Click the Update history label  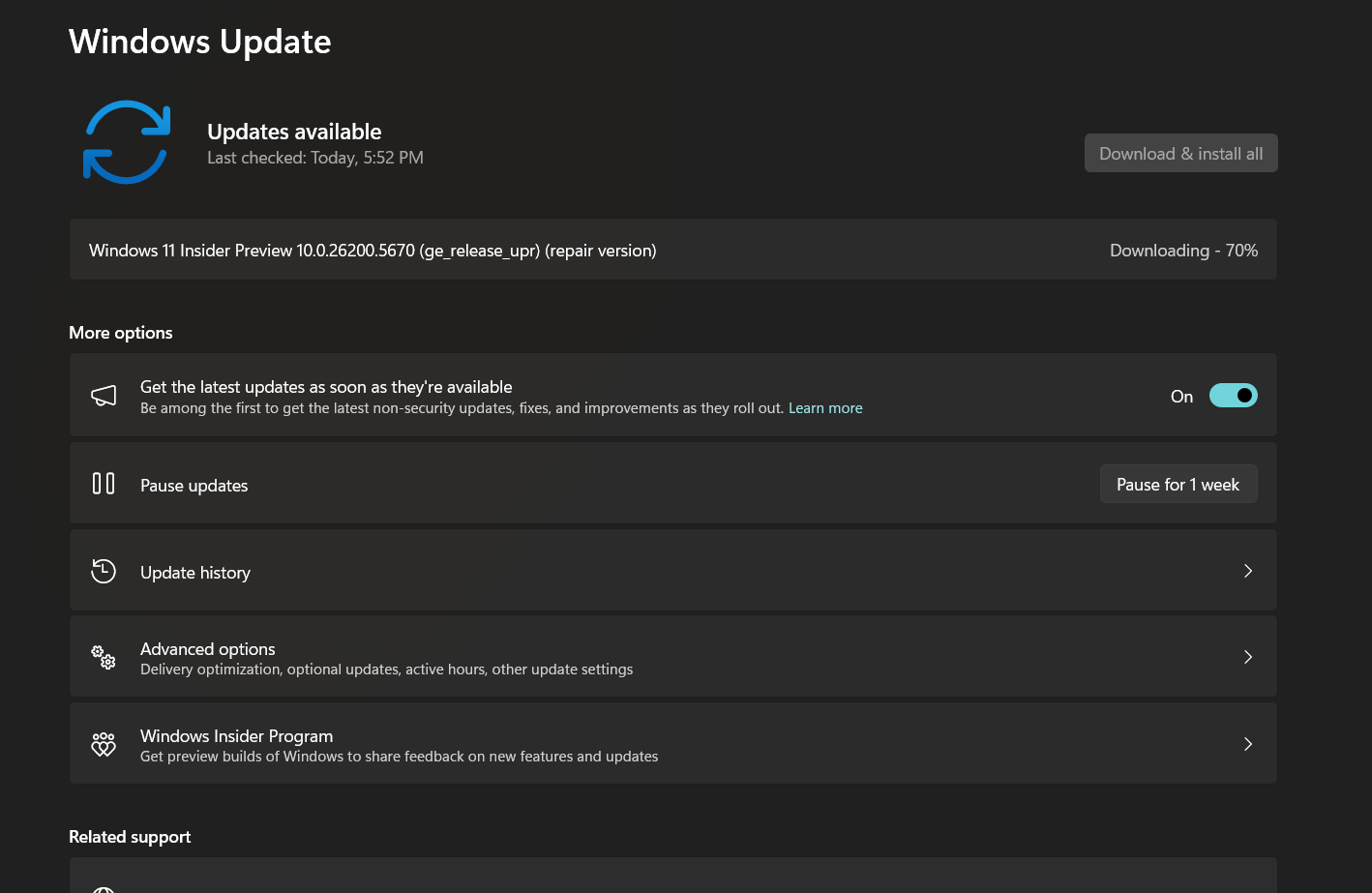[x=195, y=573]
